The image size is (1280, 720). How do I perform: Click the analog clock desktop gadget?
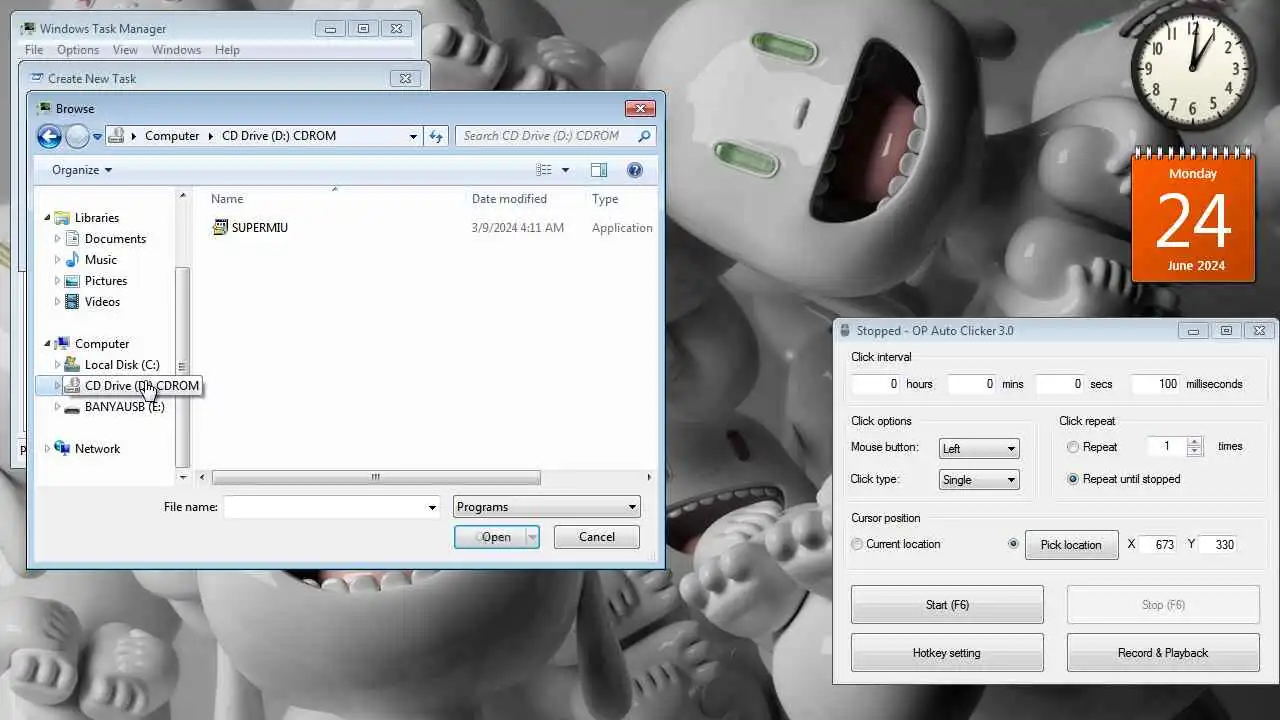tap(1193, 69)
